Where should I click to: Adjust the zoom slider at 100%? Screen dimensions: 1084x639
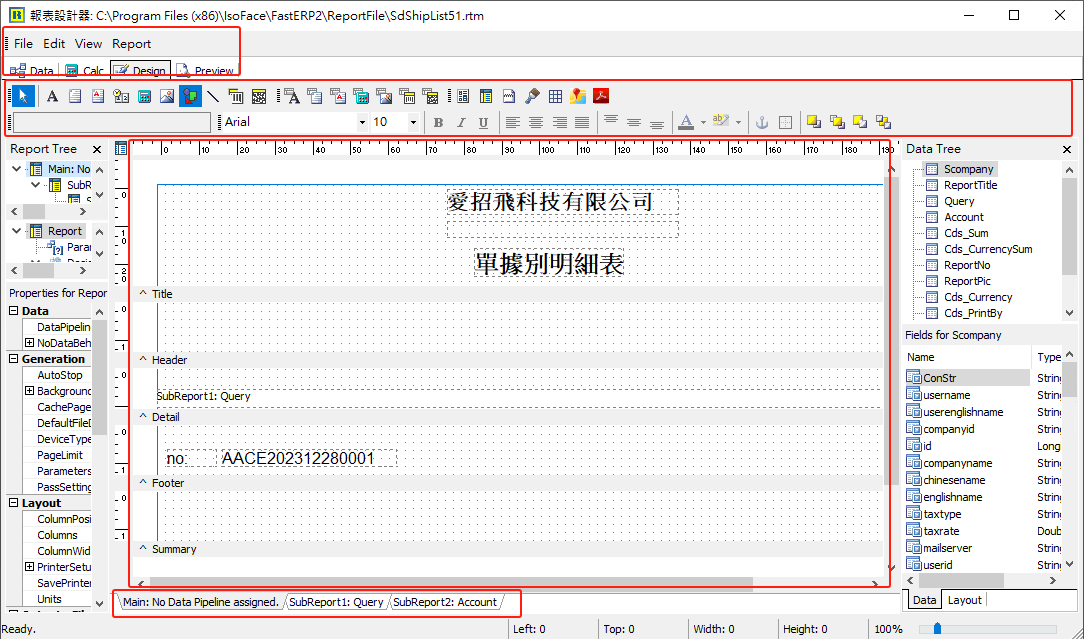click(937, 629)
